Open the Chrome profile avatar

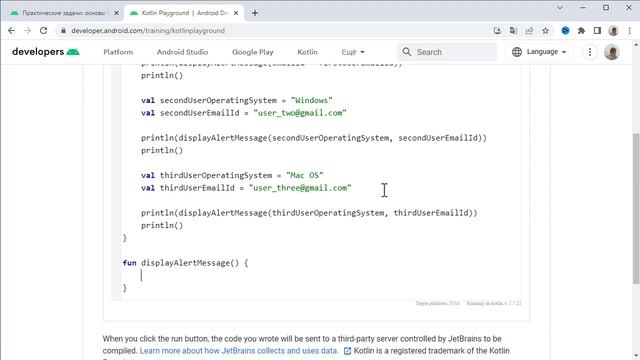(613, 31)
